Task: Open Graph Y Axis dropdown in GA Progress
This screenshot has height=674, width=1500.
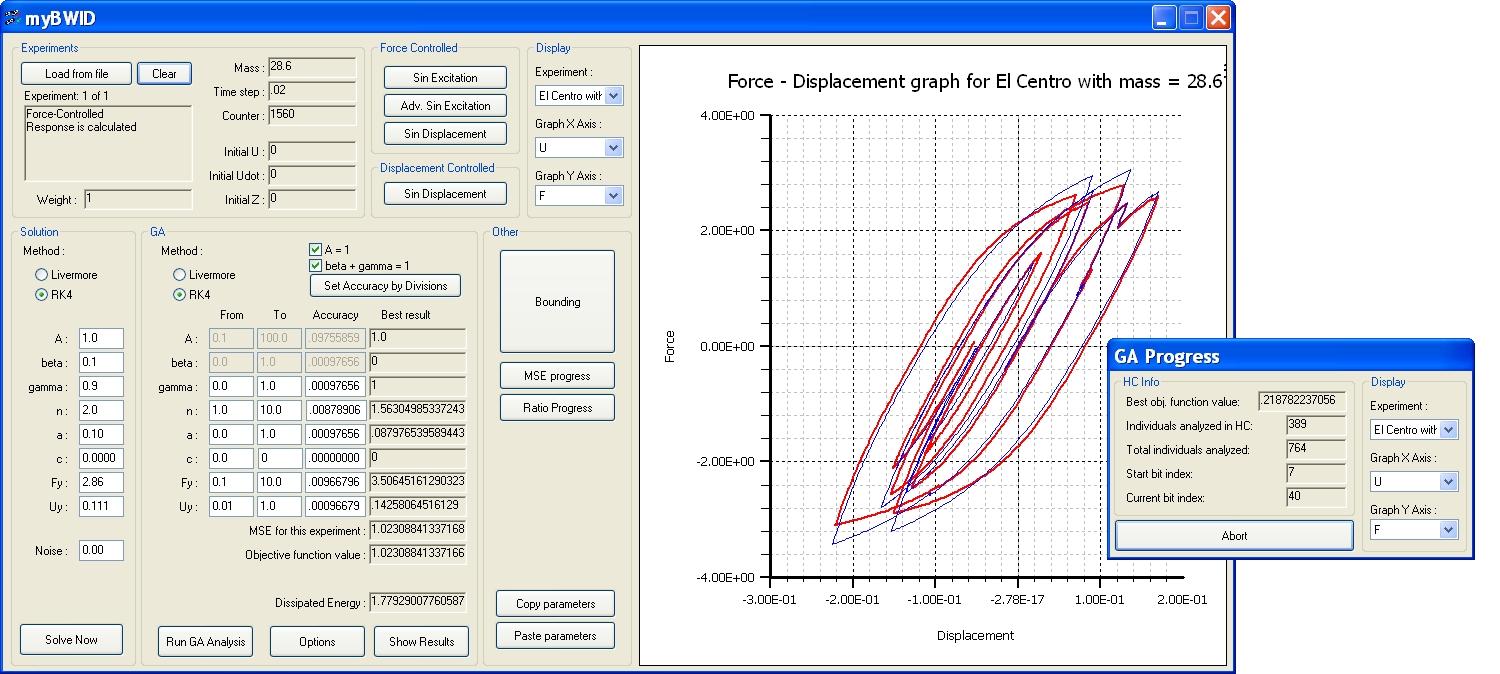Action: pos(1448,530)
